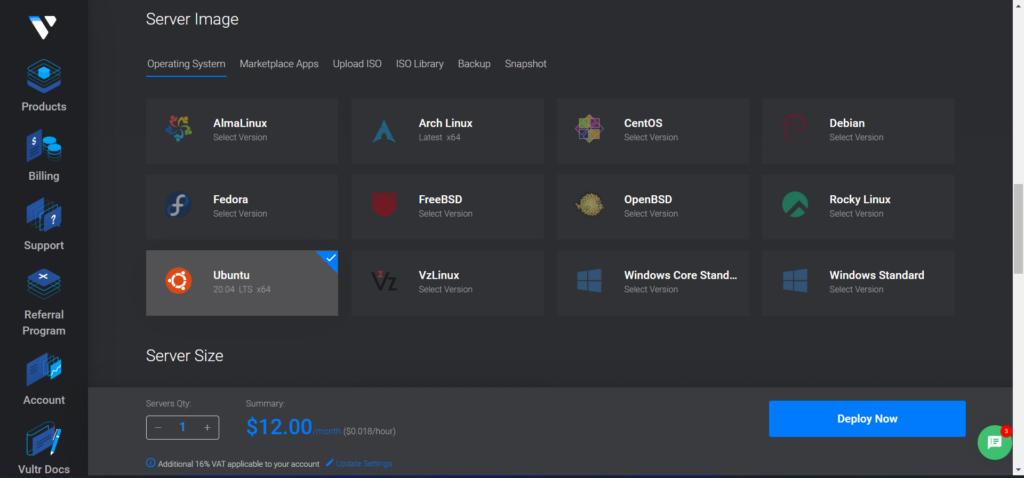1024x478 pixels.
Task: Increase servers quantity with plus
Action: click(207, 428)
